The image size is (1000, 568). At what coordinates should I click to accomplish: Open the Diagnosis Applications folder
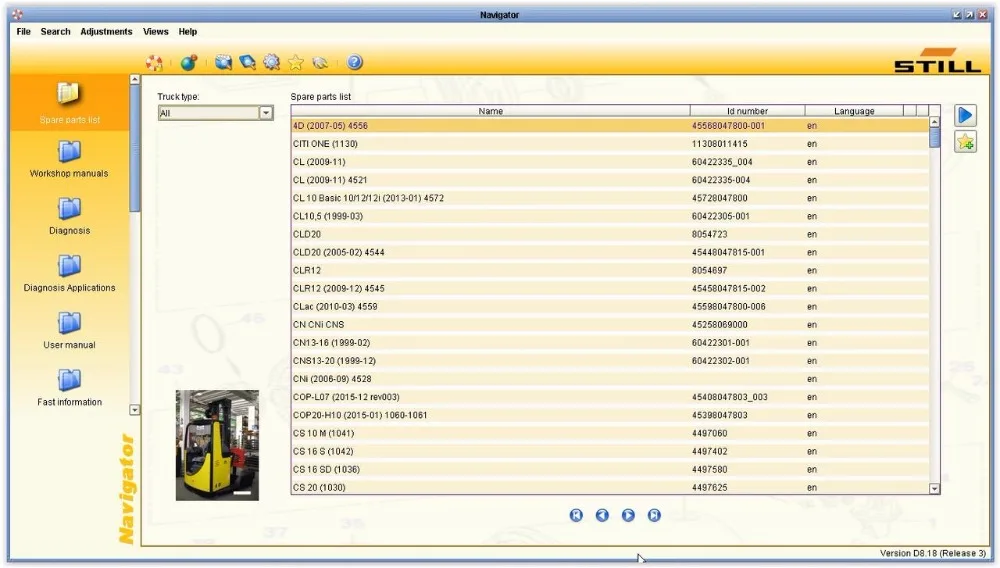pyautogui.click(x=69, y=274)
